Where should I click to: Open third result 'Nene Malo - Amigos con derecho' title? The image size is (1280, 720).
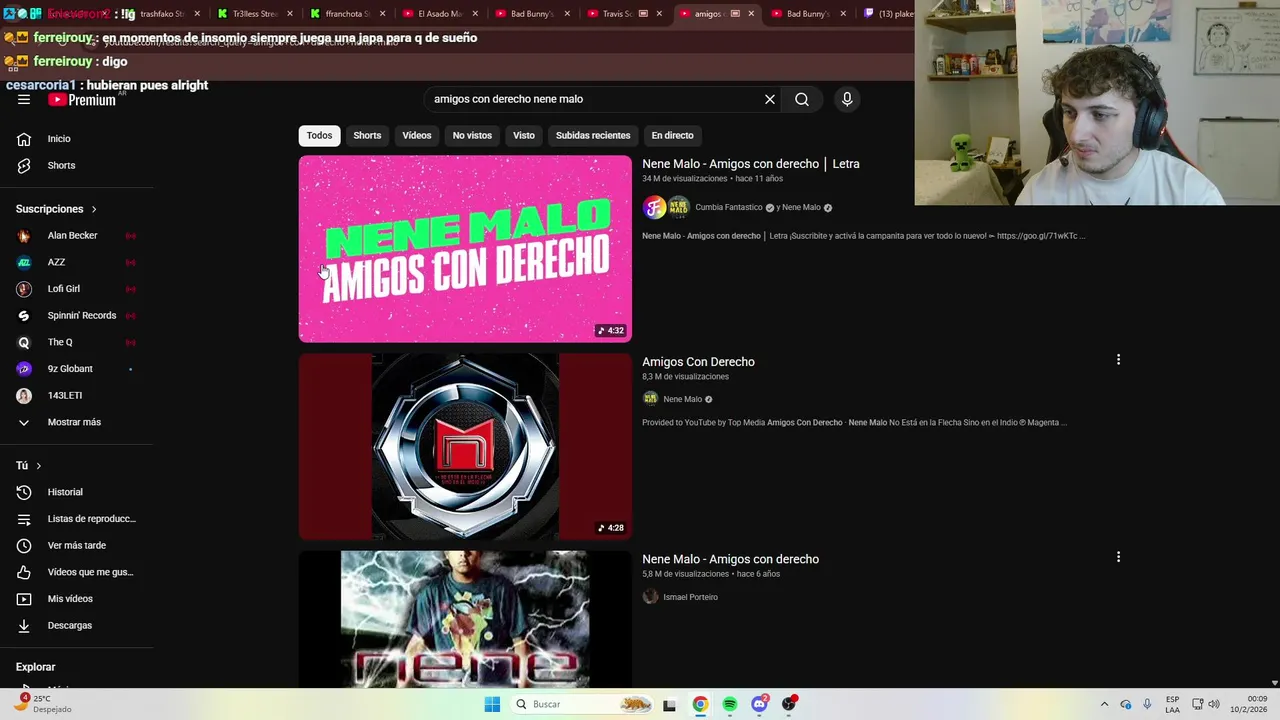click(730, 559)
